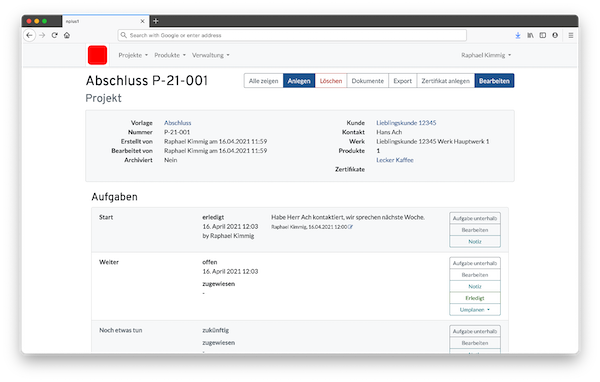Image resolution: width=600 pixels, height=382 pixels.
Task: Open the Lieblingskunde 12345 customer link
Action: pyautogui.click(x=406, y=123)
